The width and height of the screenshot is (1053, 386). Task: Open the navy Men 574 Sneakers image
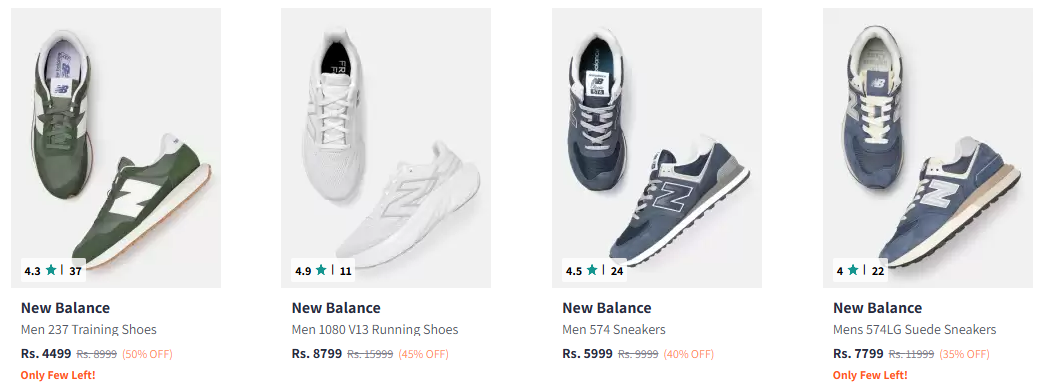coord(657,148)
